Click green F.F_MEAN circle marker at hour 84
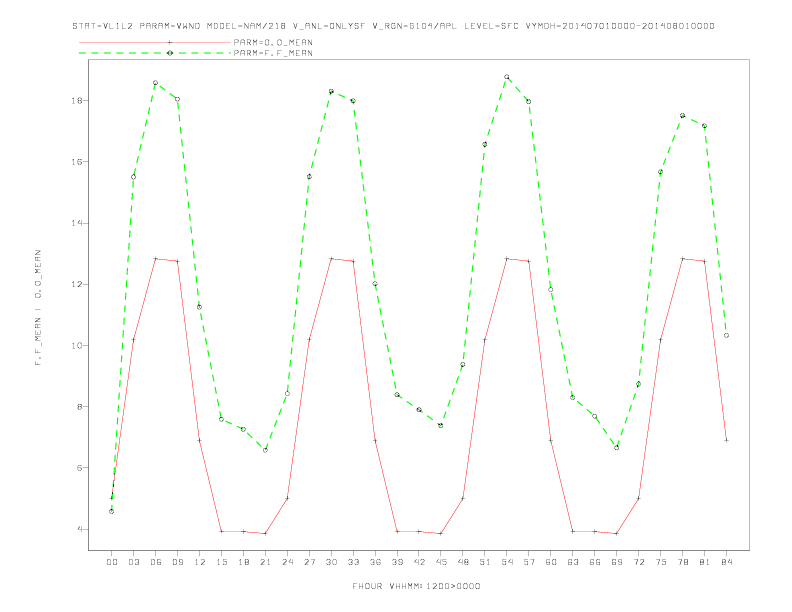Screen dimensions: 792x612 point(726,335)
